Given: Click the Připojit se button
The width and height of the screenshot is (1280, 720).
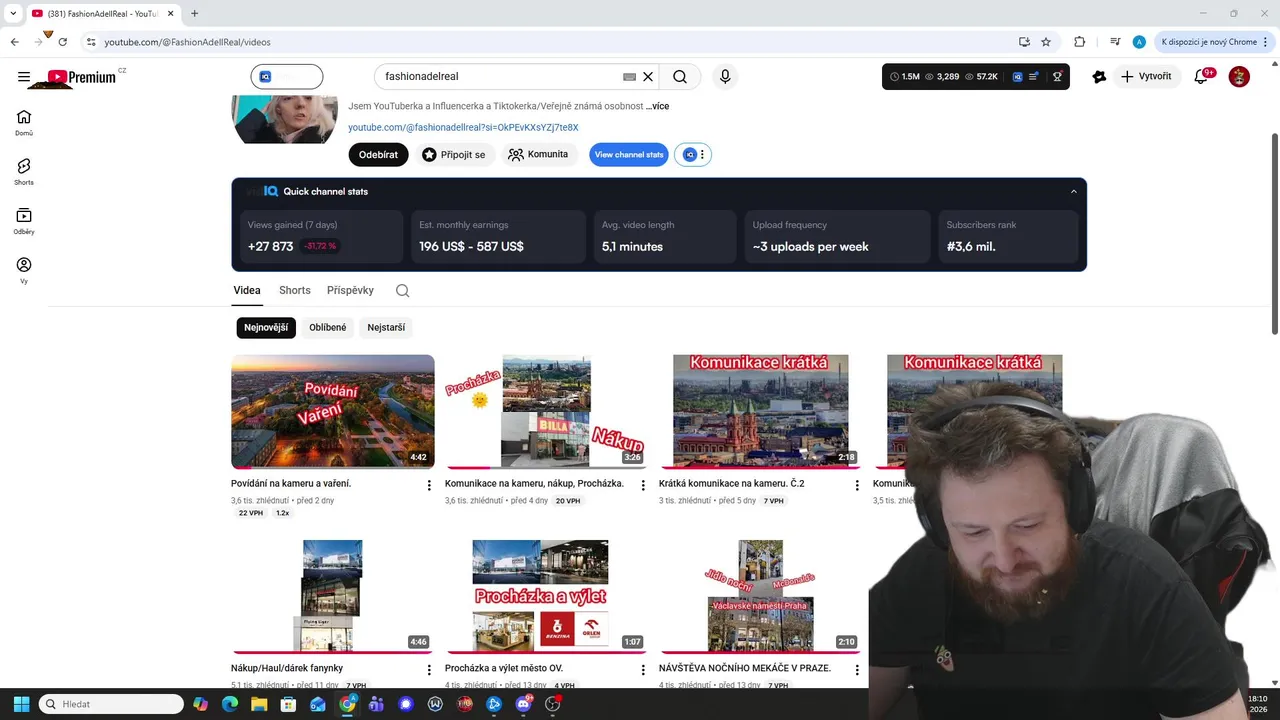Looking at the screenshot, I should [455, 155].
